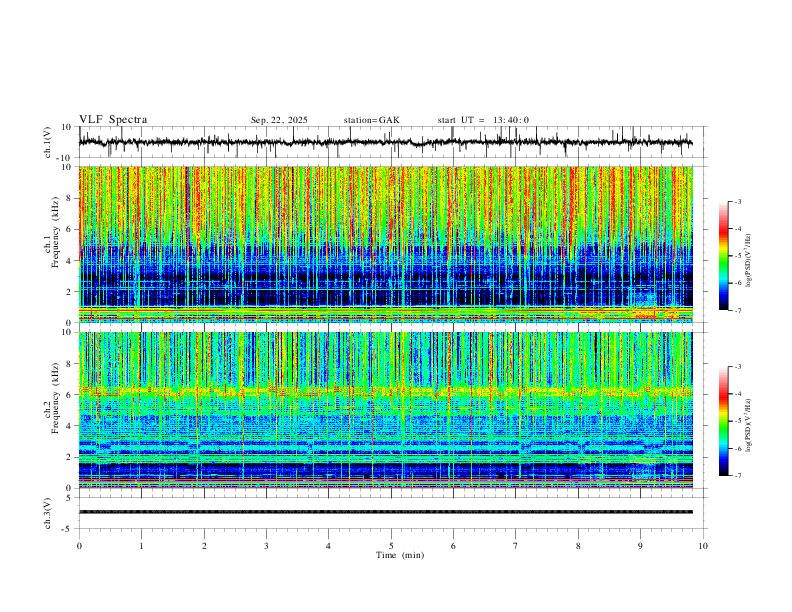Click the "ch.3(V)" axis label
The image size is (792, 612).
pos(47,514)
